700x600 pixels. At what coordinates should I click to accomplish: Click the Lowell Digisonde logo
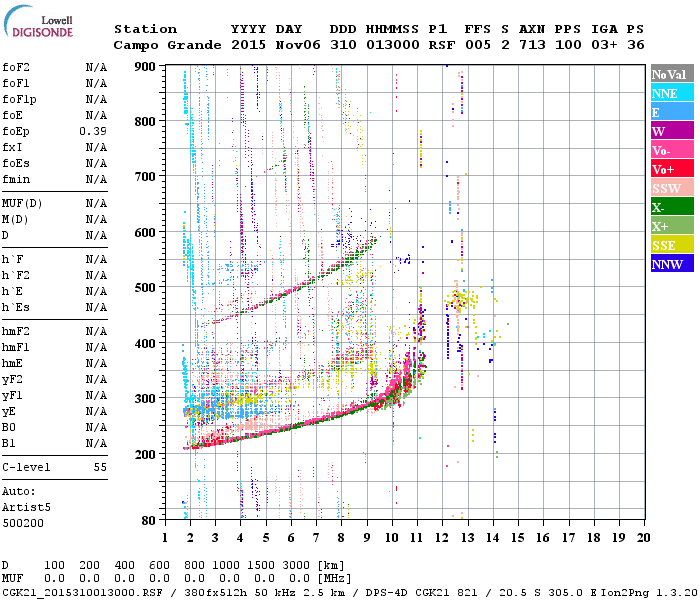(38, 22)
